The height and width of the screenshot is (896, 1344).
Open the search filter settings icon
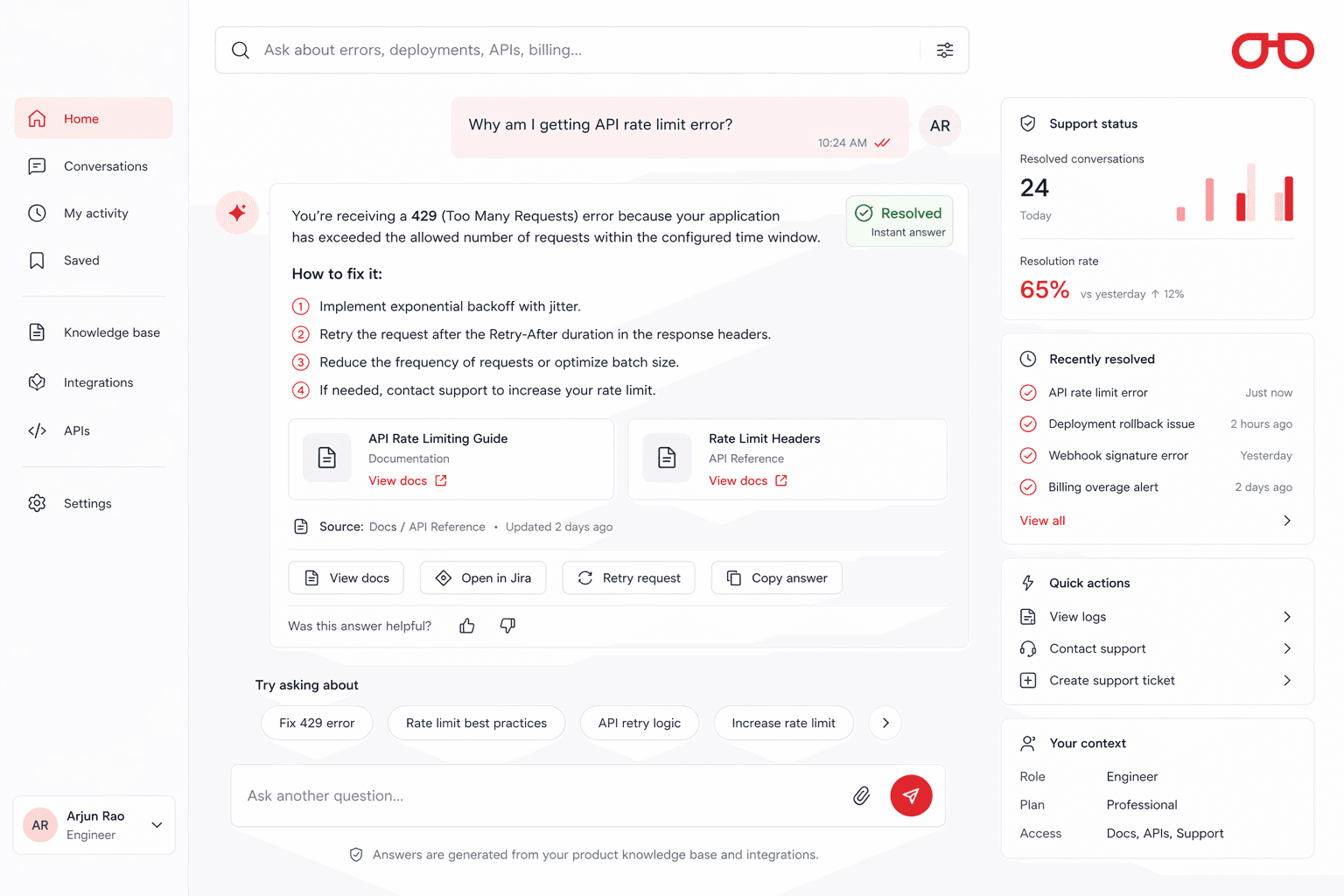tap(945, 50)
